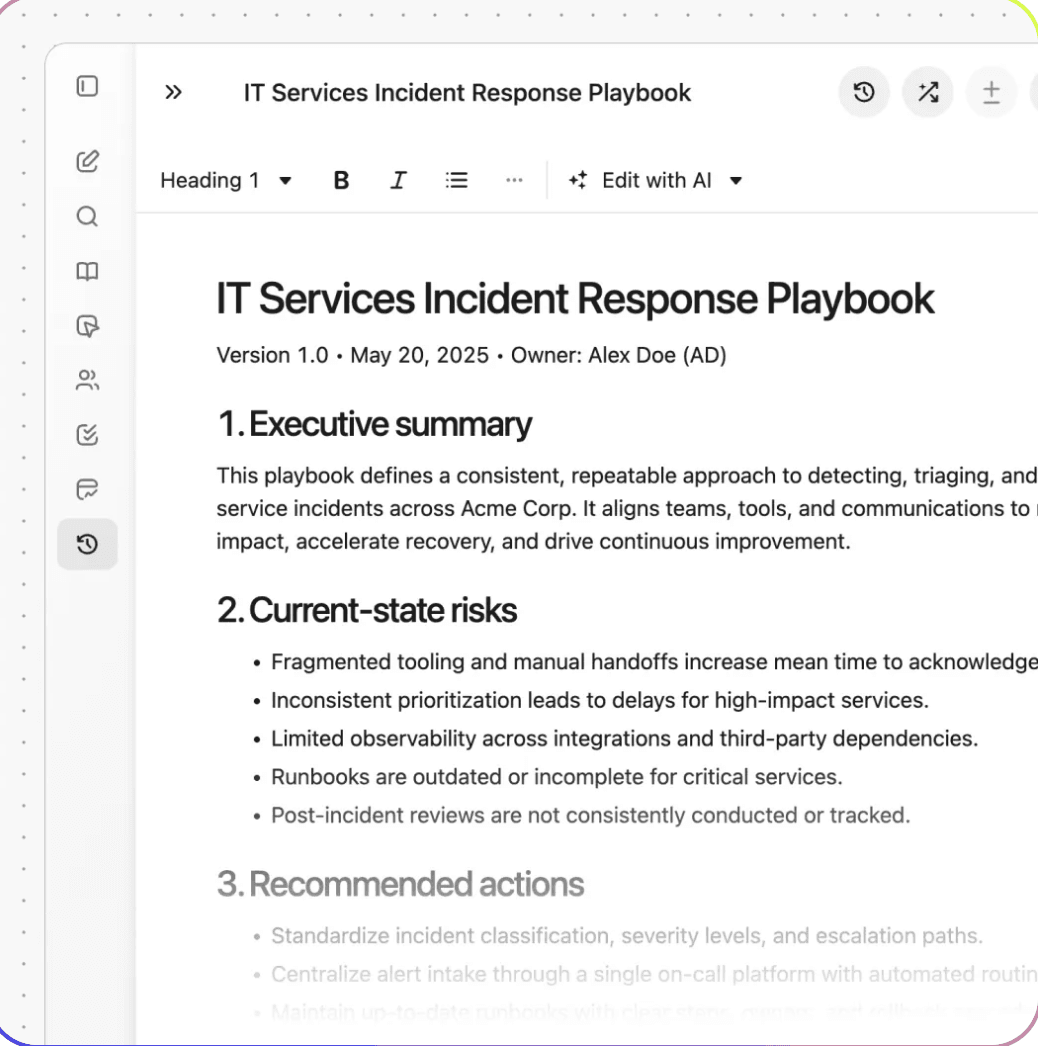1038x1046 pixels.
Task: Open the book library icon
Action: (87, 271)
